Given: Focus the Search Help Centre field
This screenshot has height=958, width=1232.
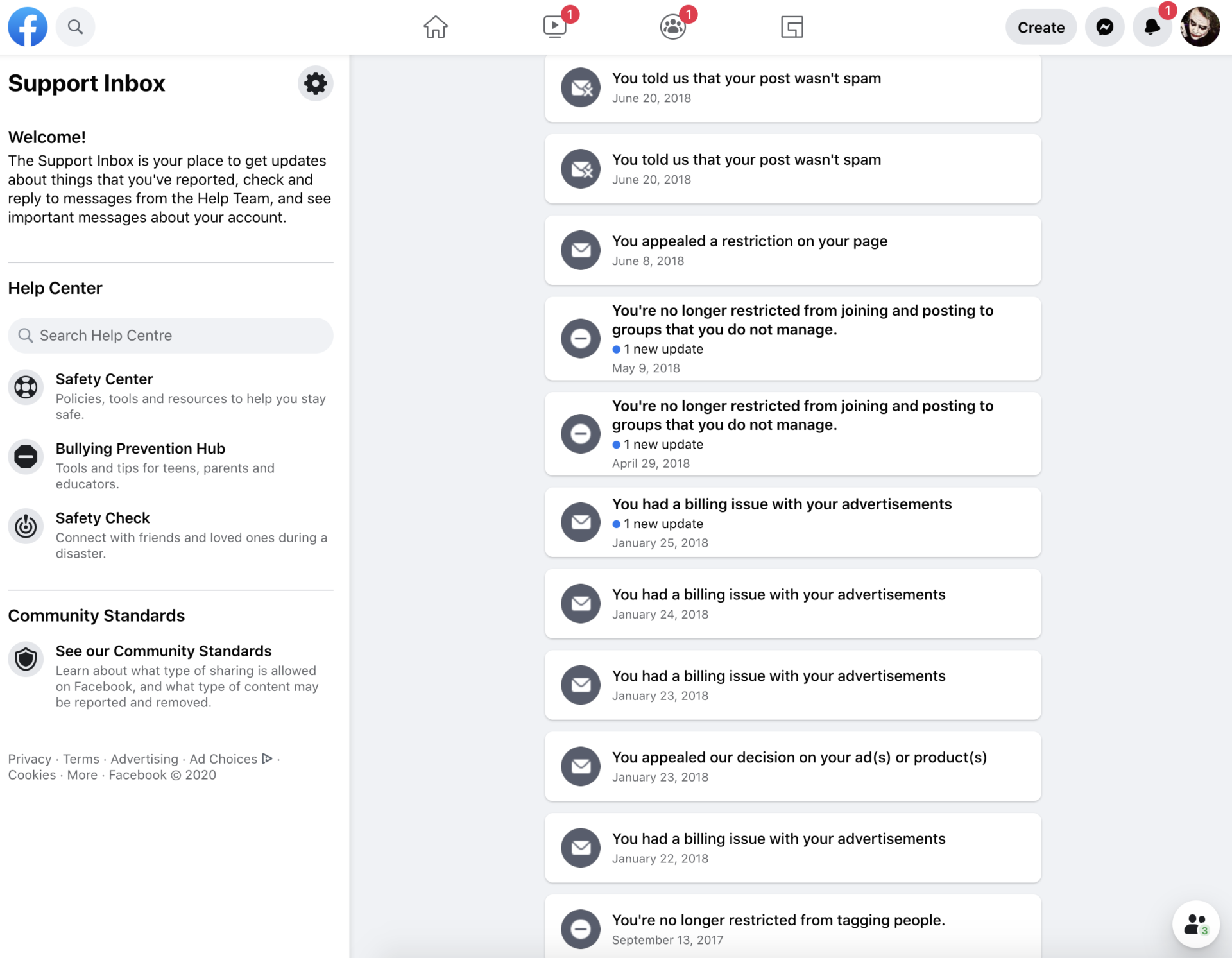Looking at the screenshot, I should coord(171,336).
